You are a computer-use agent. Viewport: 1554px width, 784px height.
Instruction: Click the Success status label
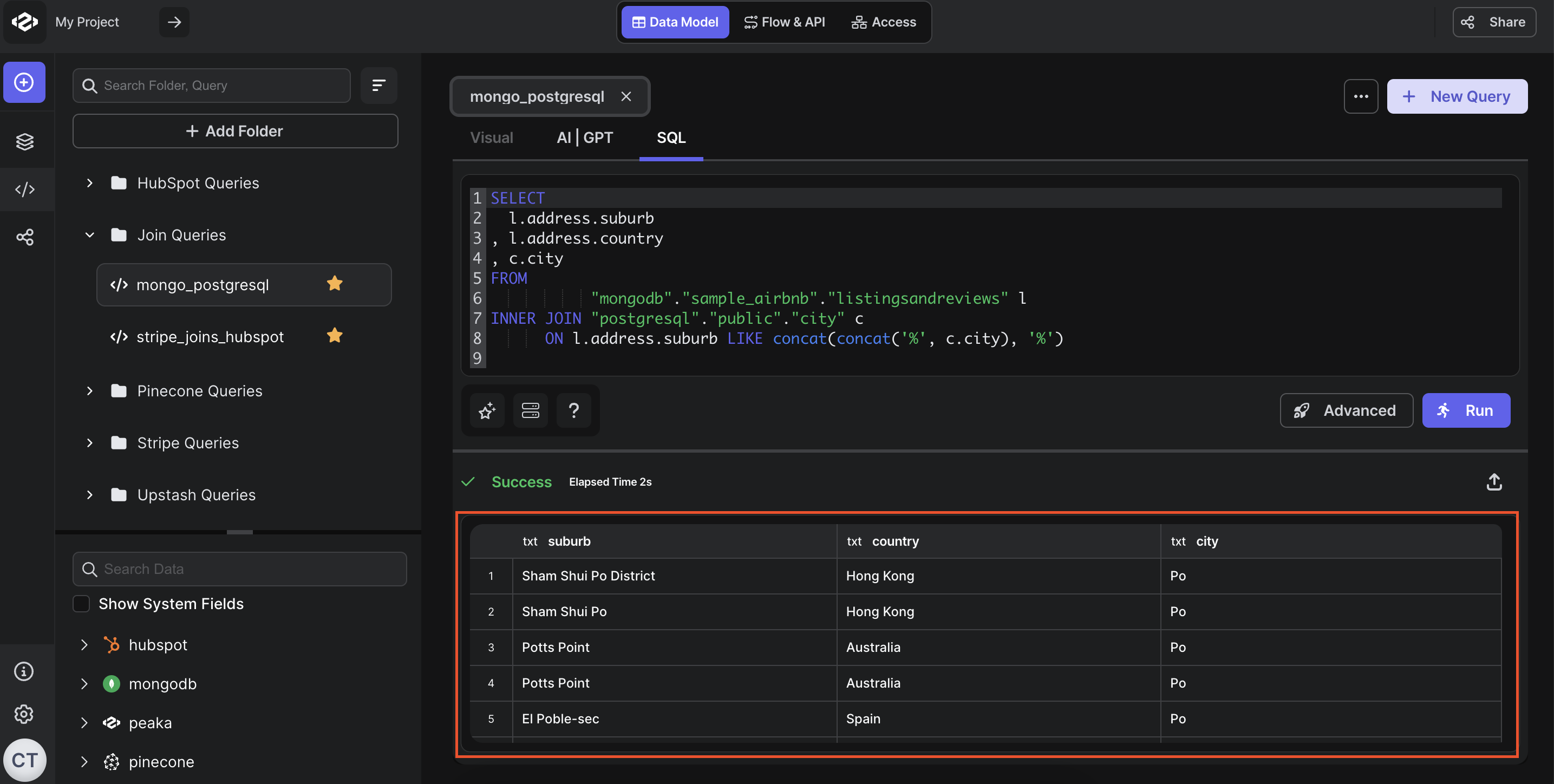tap(521, 482)
